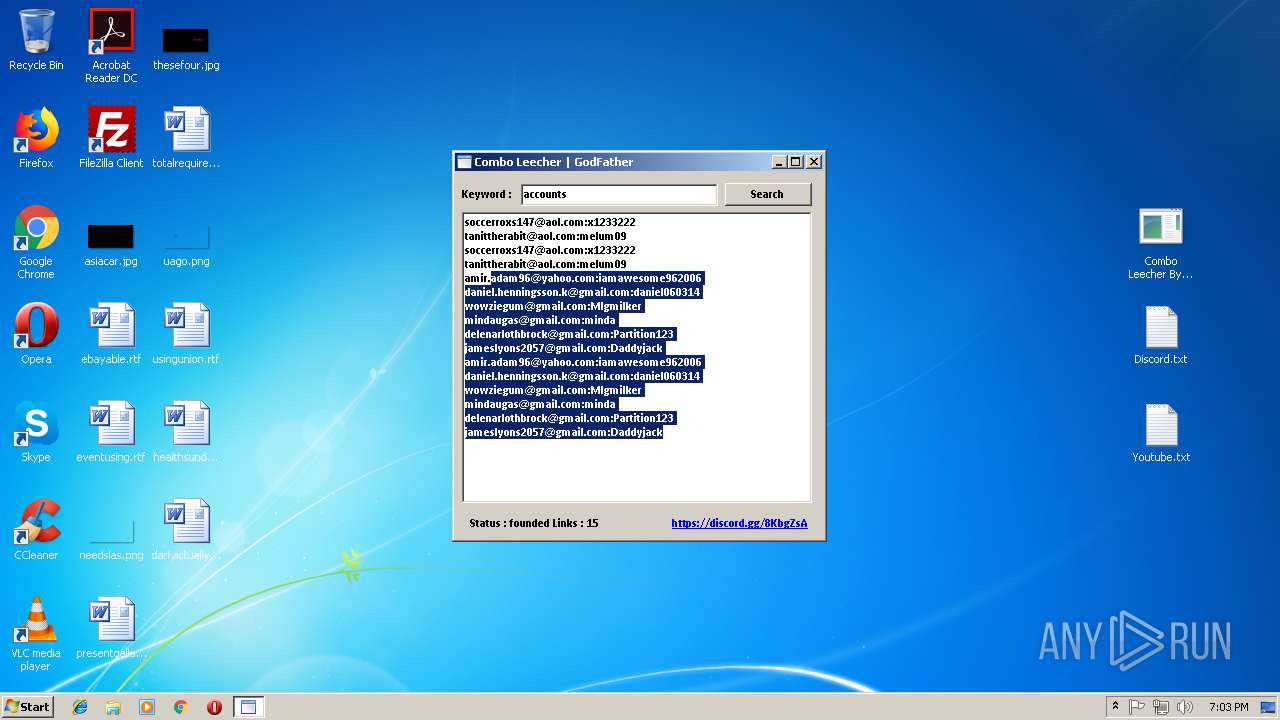1280x720 pixels.
Task: Show hidden system tray icons
Action: (1115, 707)
